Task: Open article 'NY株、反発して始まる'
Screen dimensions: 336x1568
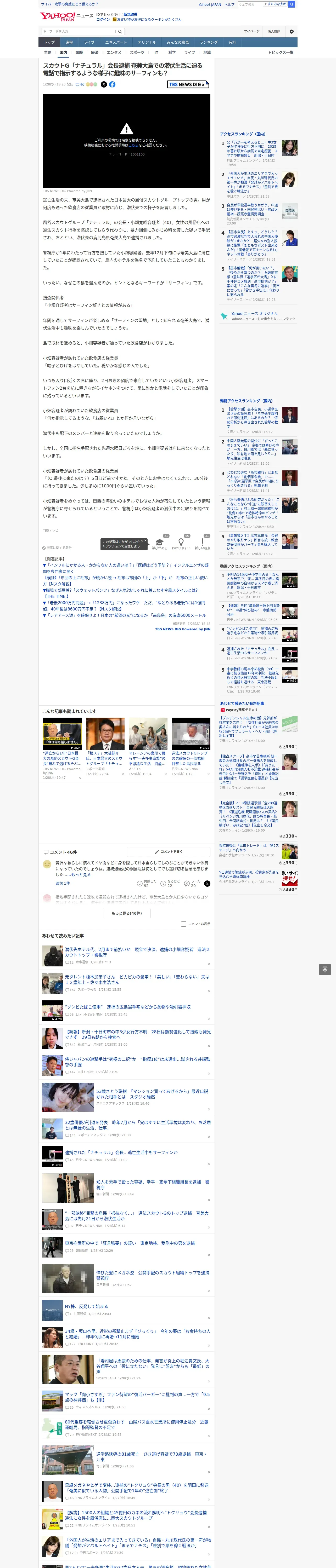Action: tap(87, 1306)
